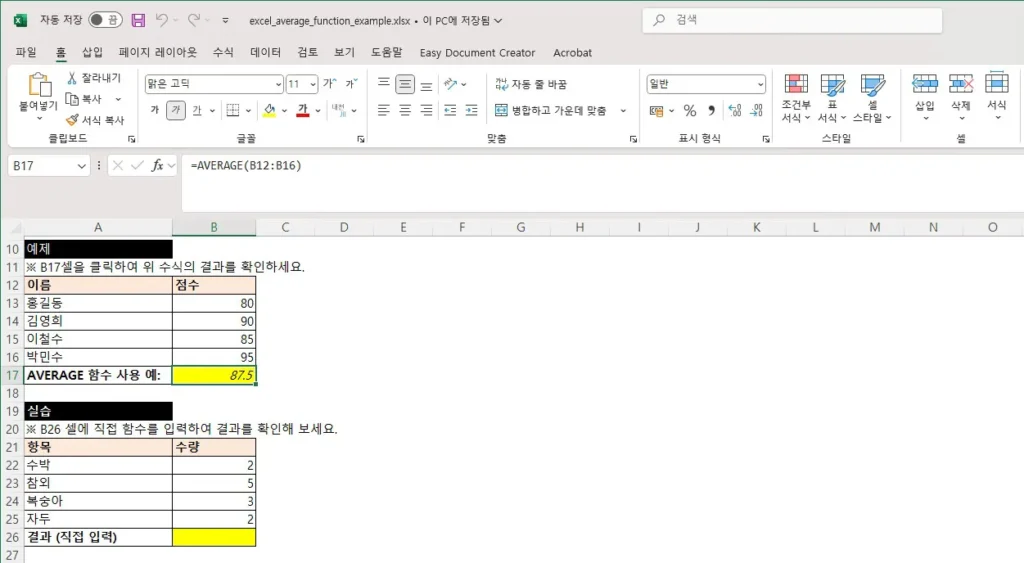Click the Redo arrow icon
This screenshot has width=1024, height=563.
pyautogui.click(x=194, y=20)
